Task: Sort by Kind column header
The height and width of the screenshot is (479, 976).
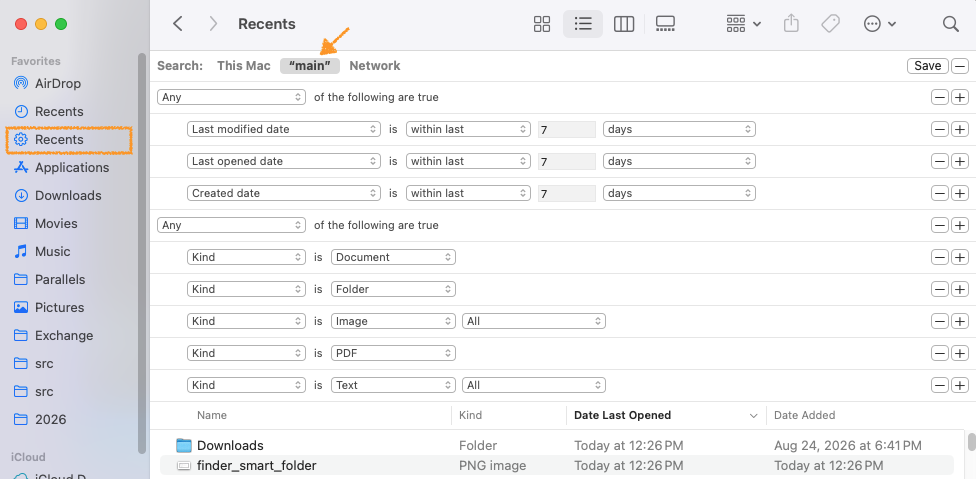Action: pos(471,416)
